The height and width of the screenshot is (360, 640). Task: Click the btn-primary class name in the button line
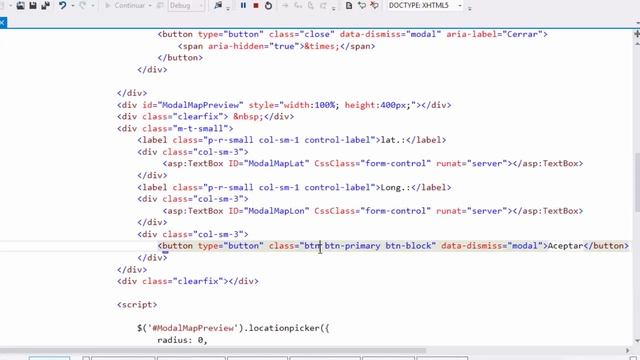(x=352, y=246)
